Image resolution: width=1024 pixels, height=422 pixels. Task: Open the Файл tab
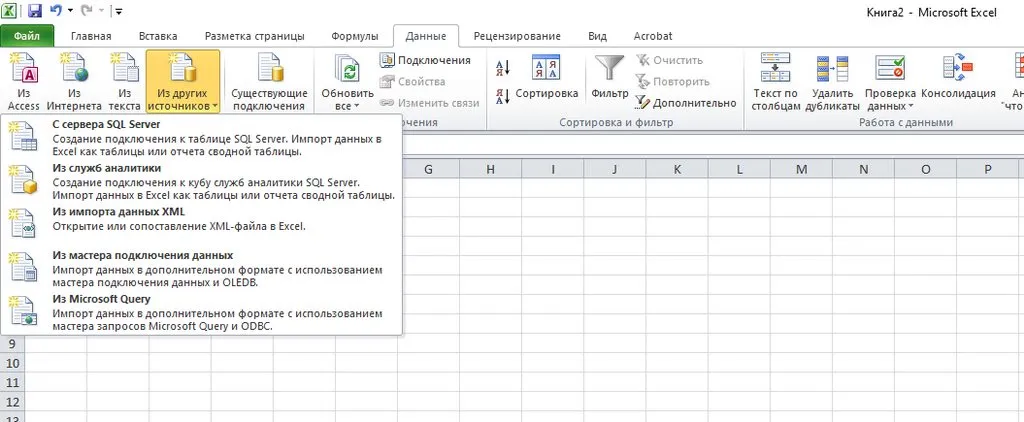pos(27,36)
